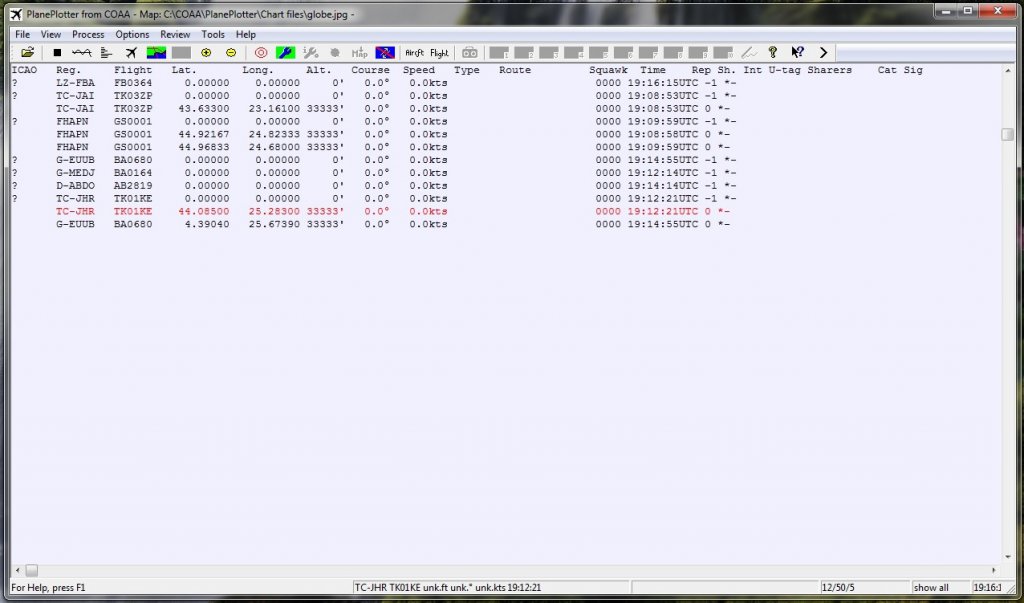
Task: Select quick chart slot 7
Action: click(x=648, y=52)
